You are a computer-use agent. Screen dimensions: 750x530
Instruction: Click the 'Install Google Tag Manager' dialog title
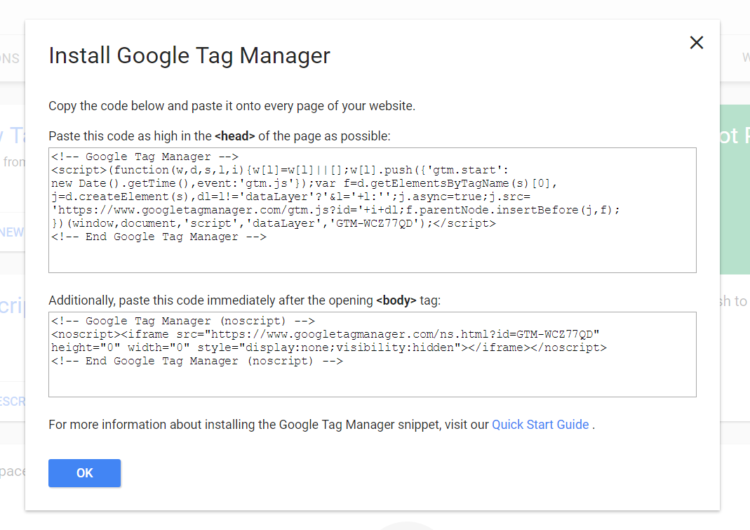[x=189, y=55]
